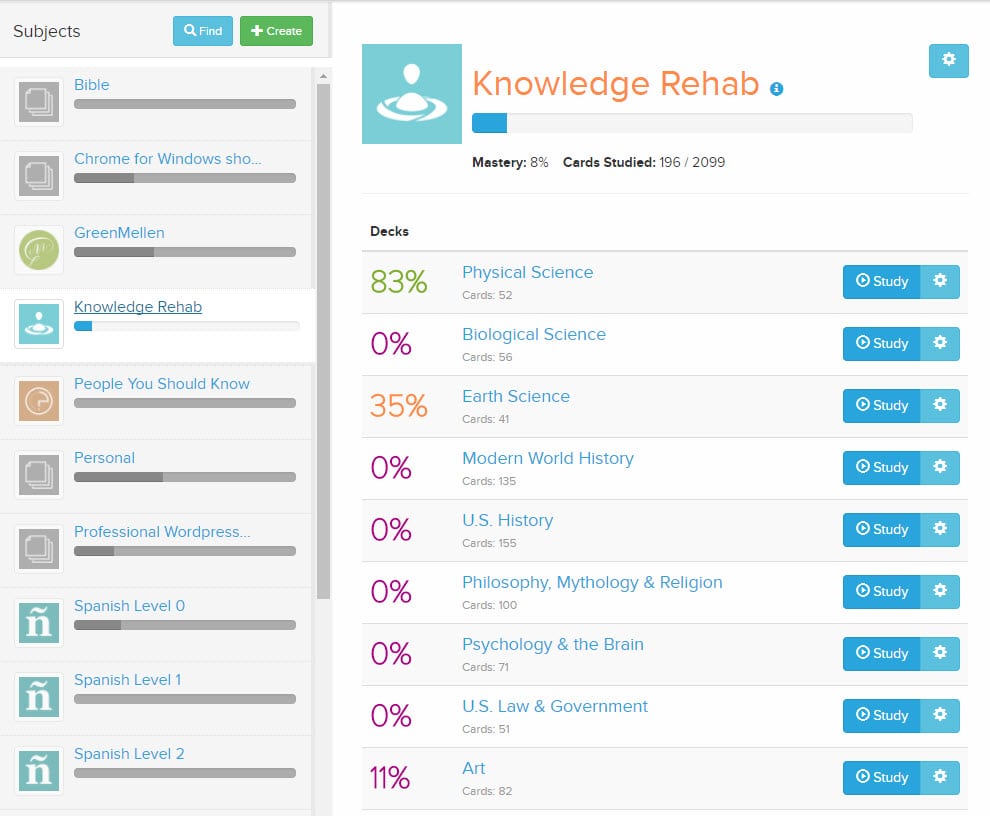Select the Spanish Level 0 ñ icon

tap(39, 623)
